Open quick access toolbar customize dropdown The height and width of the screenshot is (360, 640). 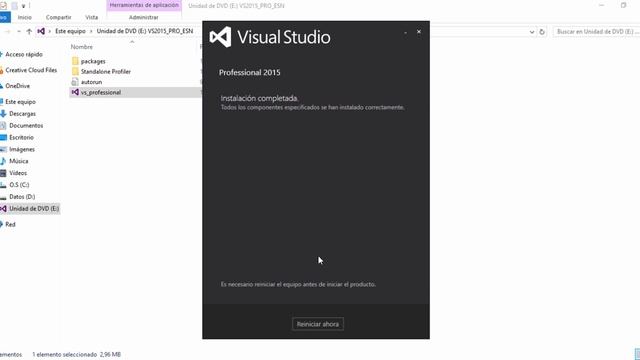pyautogui.click(x=23, y=6)
